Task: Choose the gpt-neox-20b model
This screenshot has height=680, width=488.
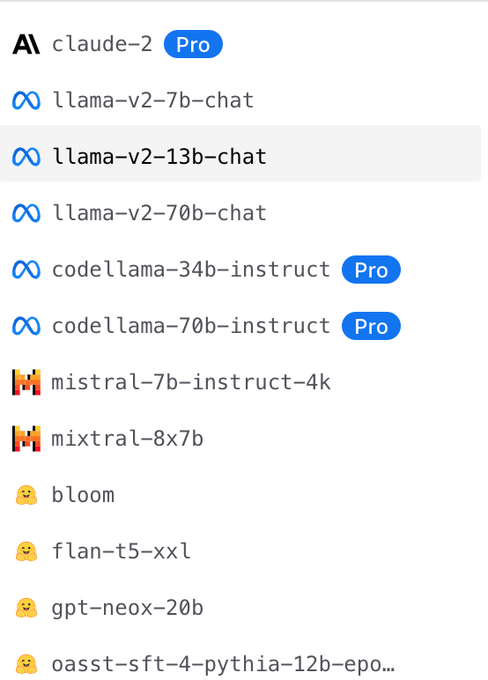Action: (x=240, y=608)
